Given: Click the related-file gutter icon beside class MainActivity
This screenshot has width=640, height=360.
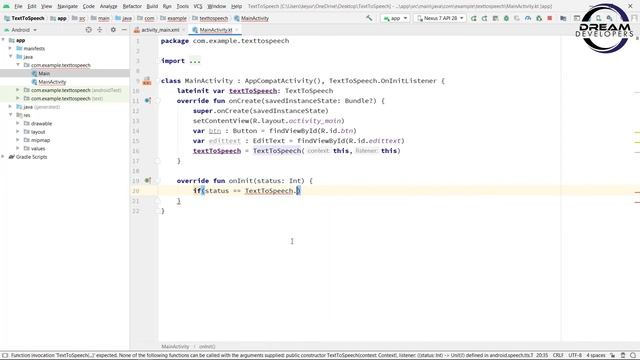Looking at the screenshot, I should coord(147,81).
